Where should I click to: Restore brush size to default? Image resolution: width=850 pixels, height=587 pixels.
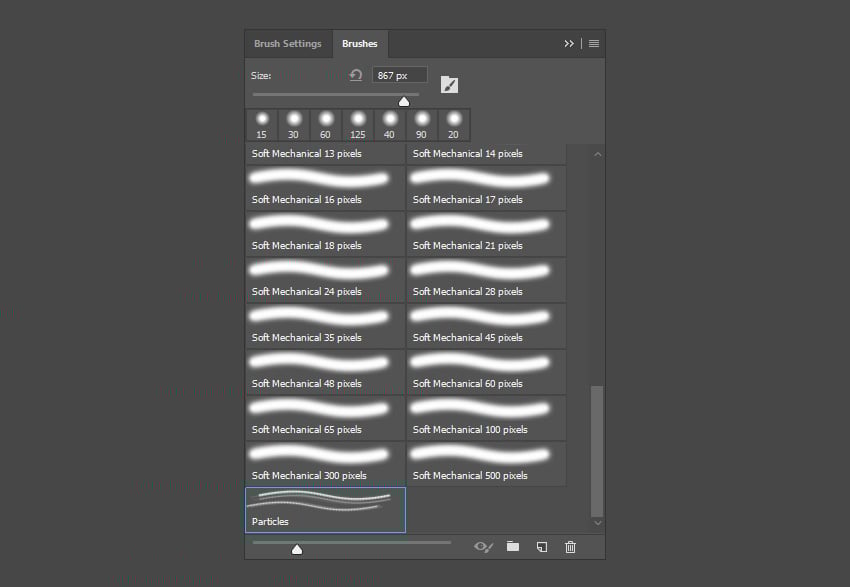[357, 74]
